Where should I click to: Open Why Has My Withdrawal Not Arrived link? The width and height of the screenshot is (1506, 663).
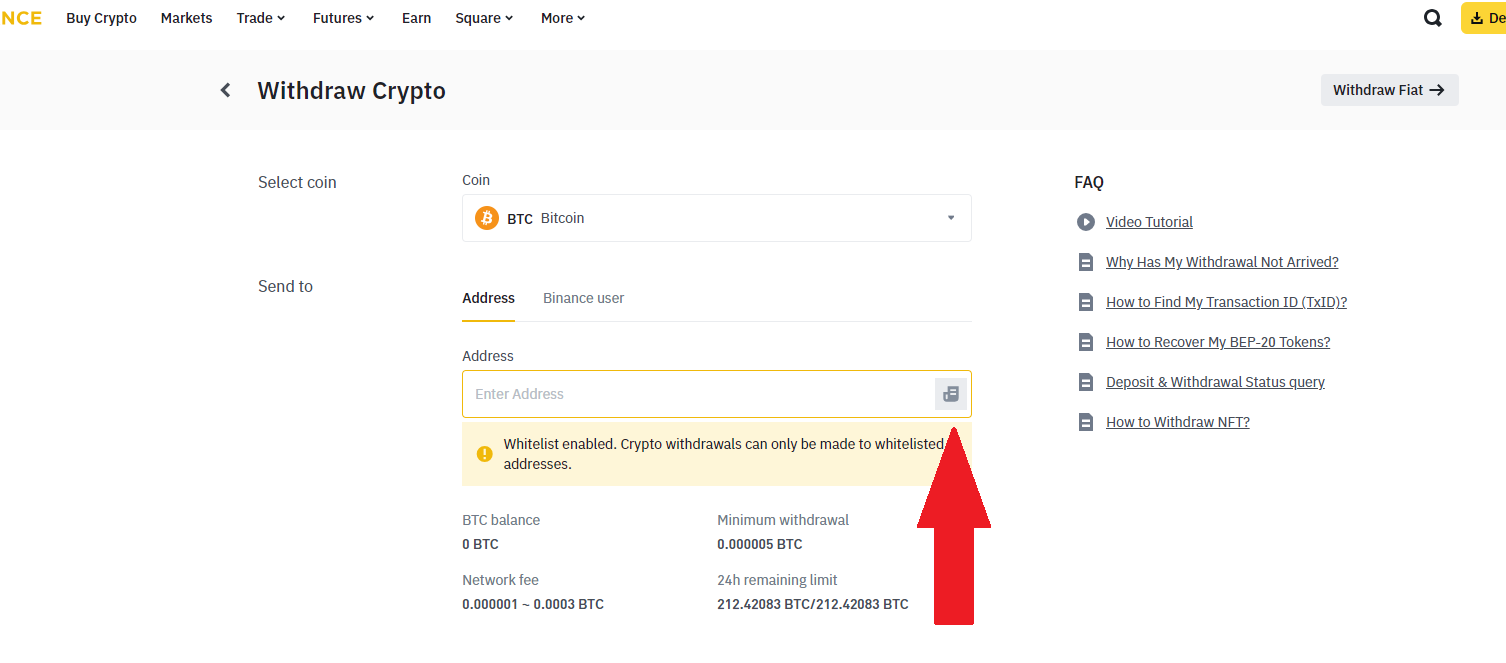pyautogui.click(x=1222, y=262)
